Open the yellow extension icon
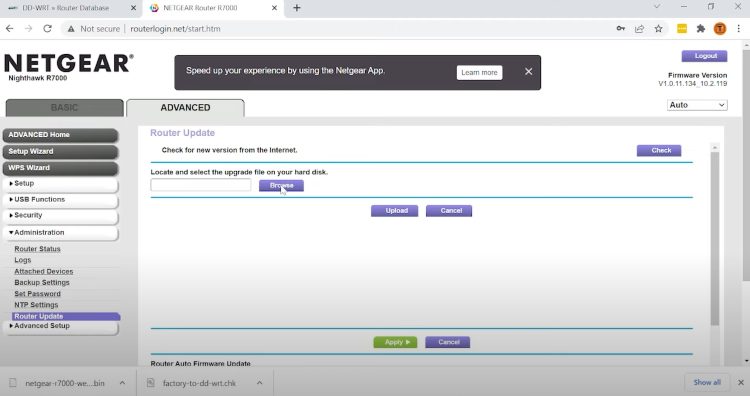 pyautogui.click(x=682, y=29)
